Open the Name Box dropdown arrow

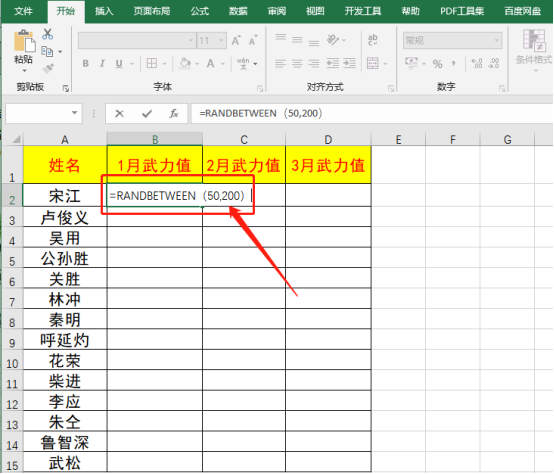point(74,113)
